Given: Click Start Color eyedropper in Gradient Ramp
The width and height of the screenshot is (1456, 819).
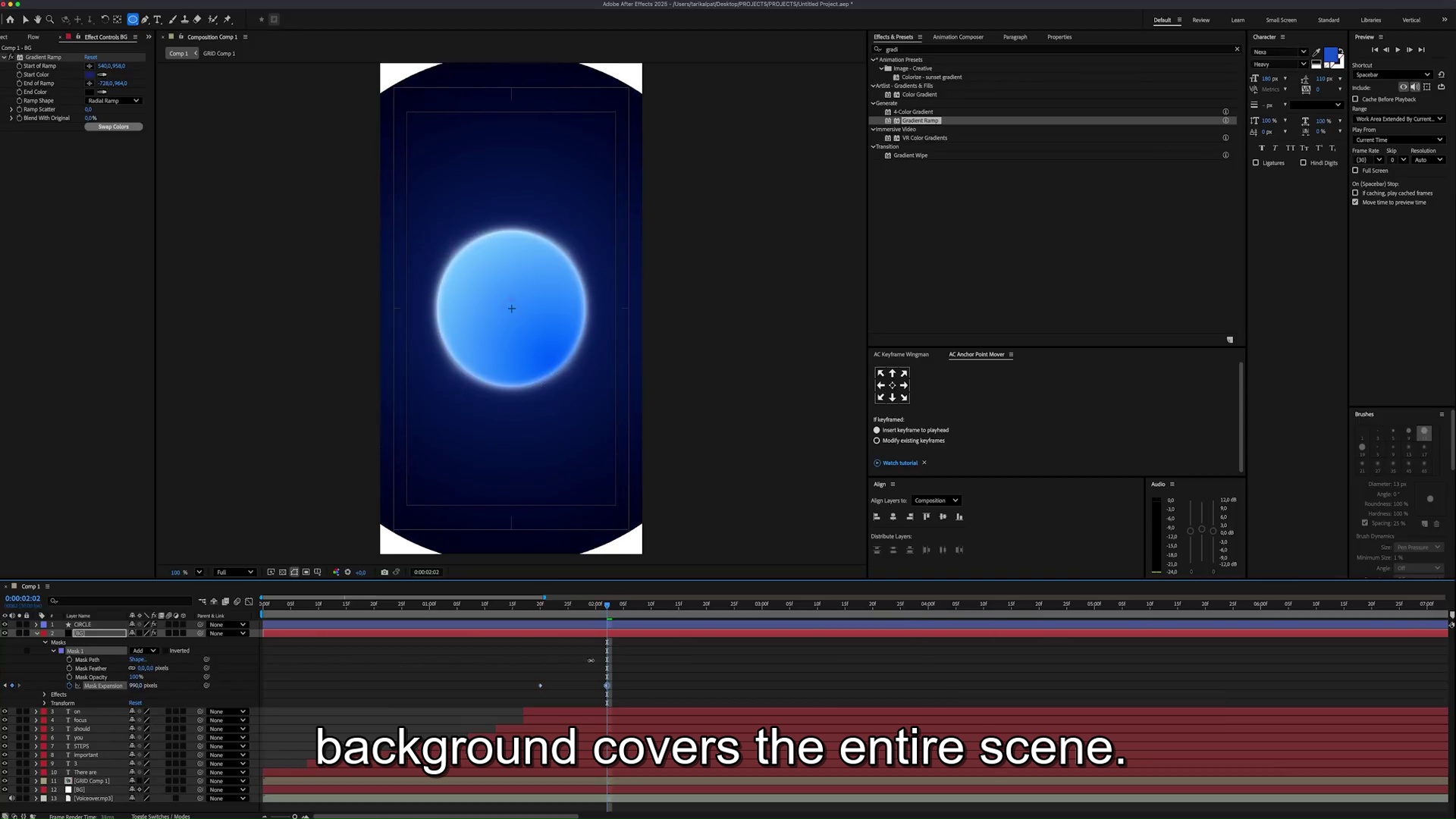Looking at the screenshot, I should point(102,74).
